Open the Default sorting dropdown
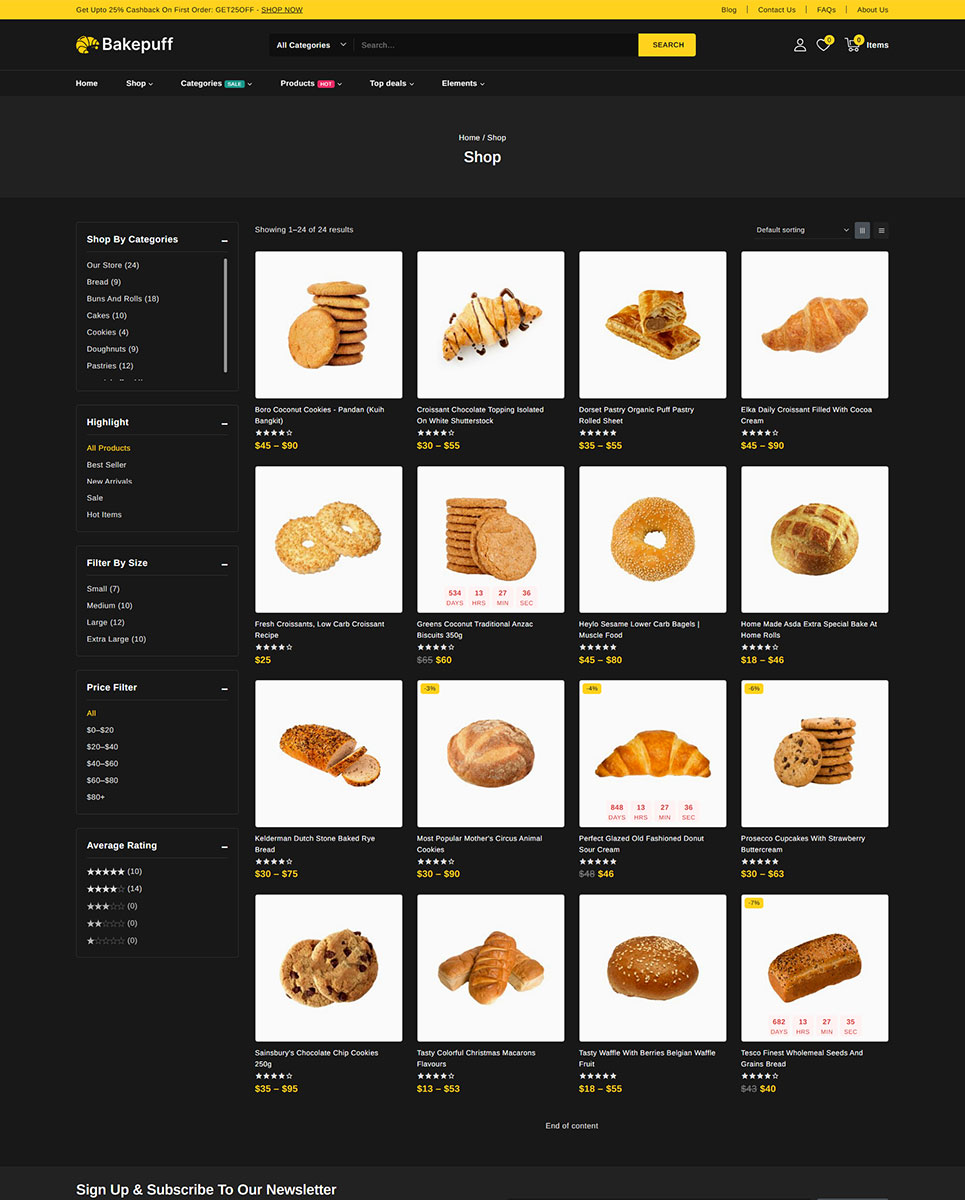965x1200 pixels. point(802,230)
